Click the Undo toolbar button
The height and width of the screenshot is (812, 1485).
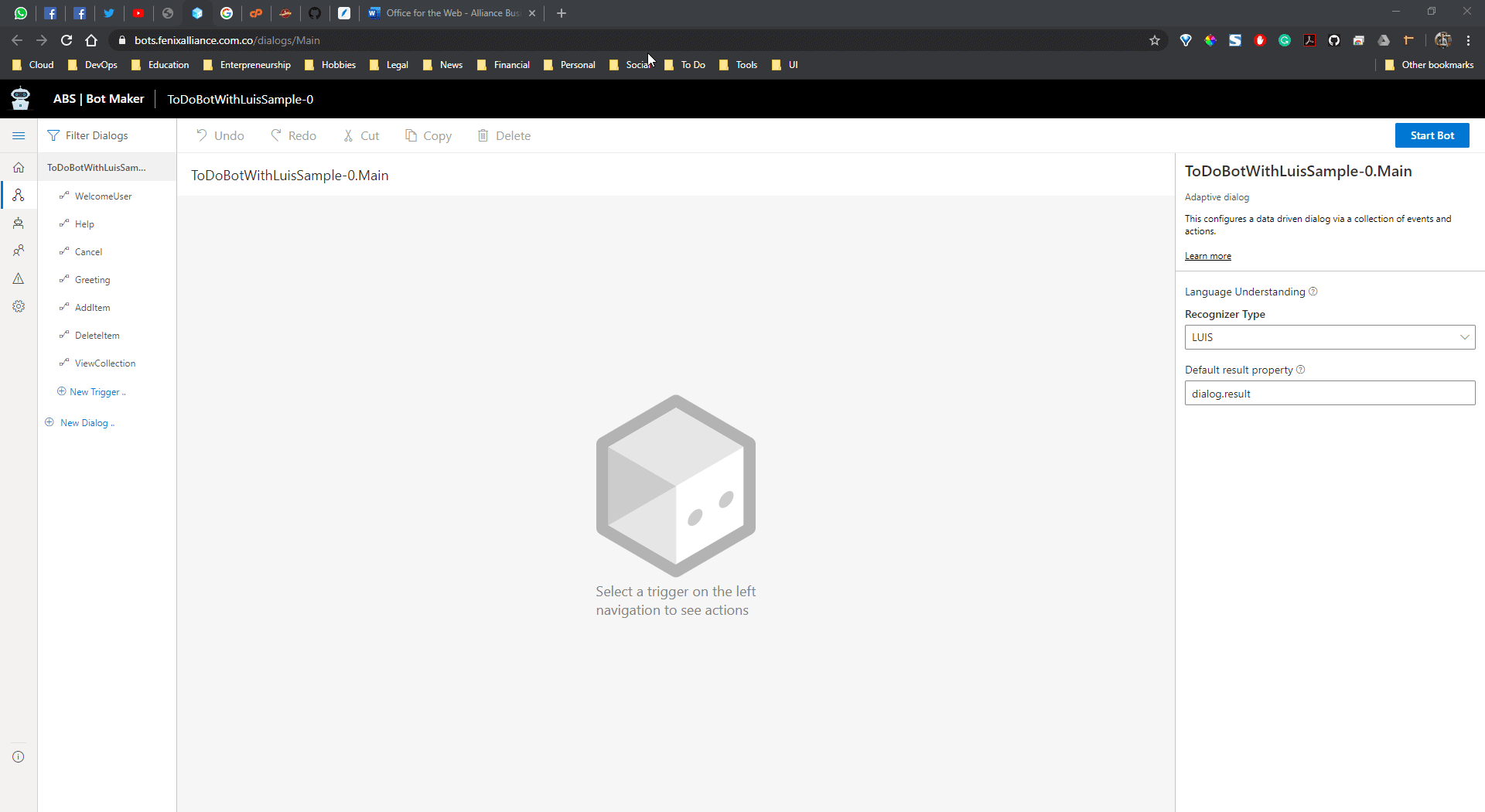click(220, 135)
